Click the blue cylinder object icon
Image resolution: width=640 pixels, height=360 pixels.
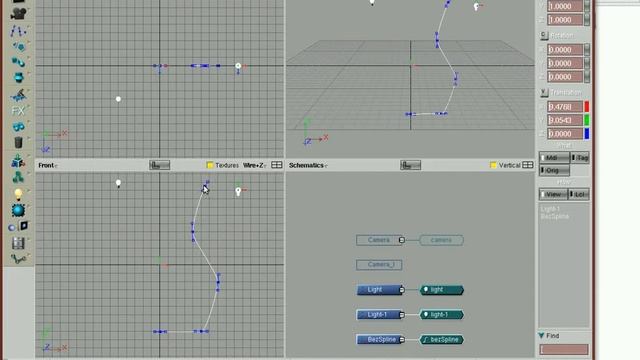(x=18, y=78)
